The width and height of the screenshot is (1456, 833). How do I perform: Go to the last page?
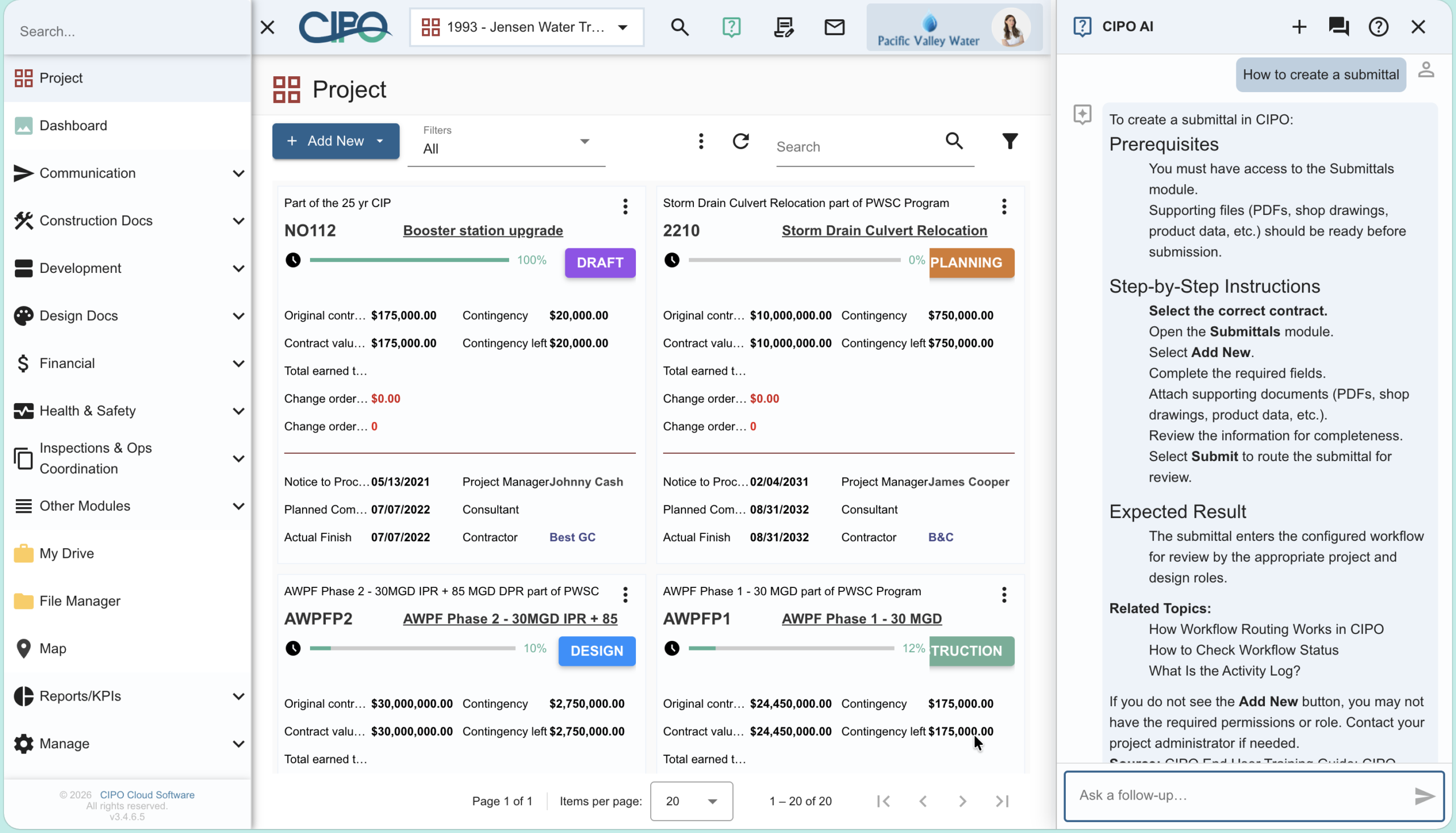[1002, 802]
